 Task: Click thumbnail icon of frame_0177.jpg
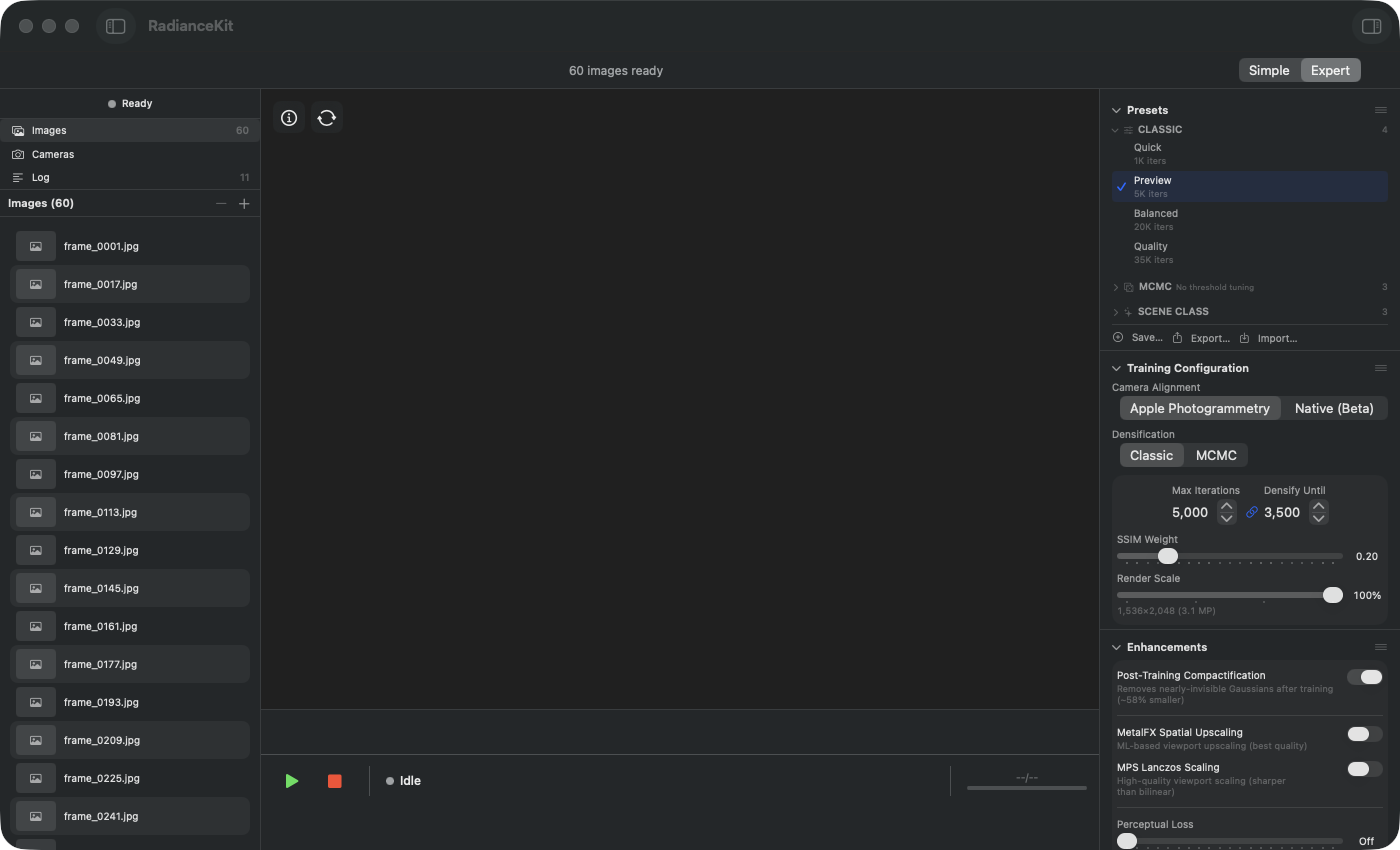[36, 664]
